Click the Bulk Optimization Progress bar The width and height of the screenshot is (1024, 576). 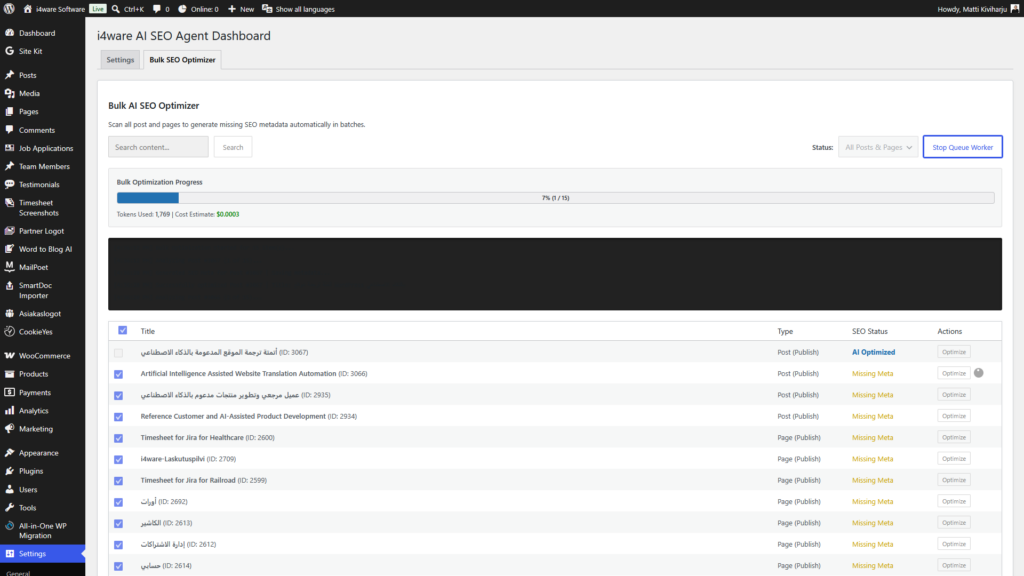click(555, 198)
